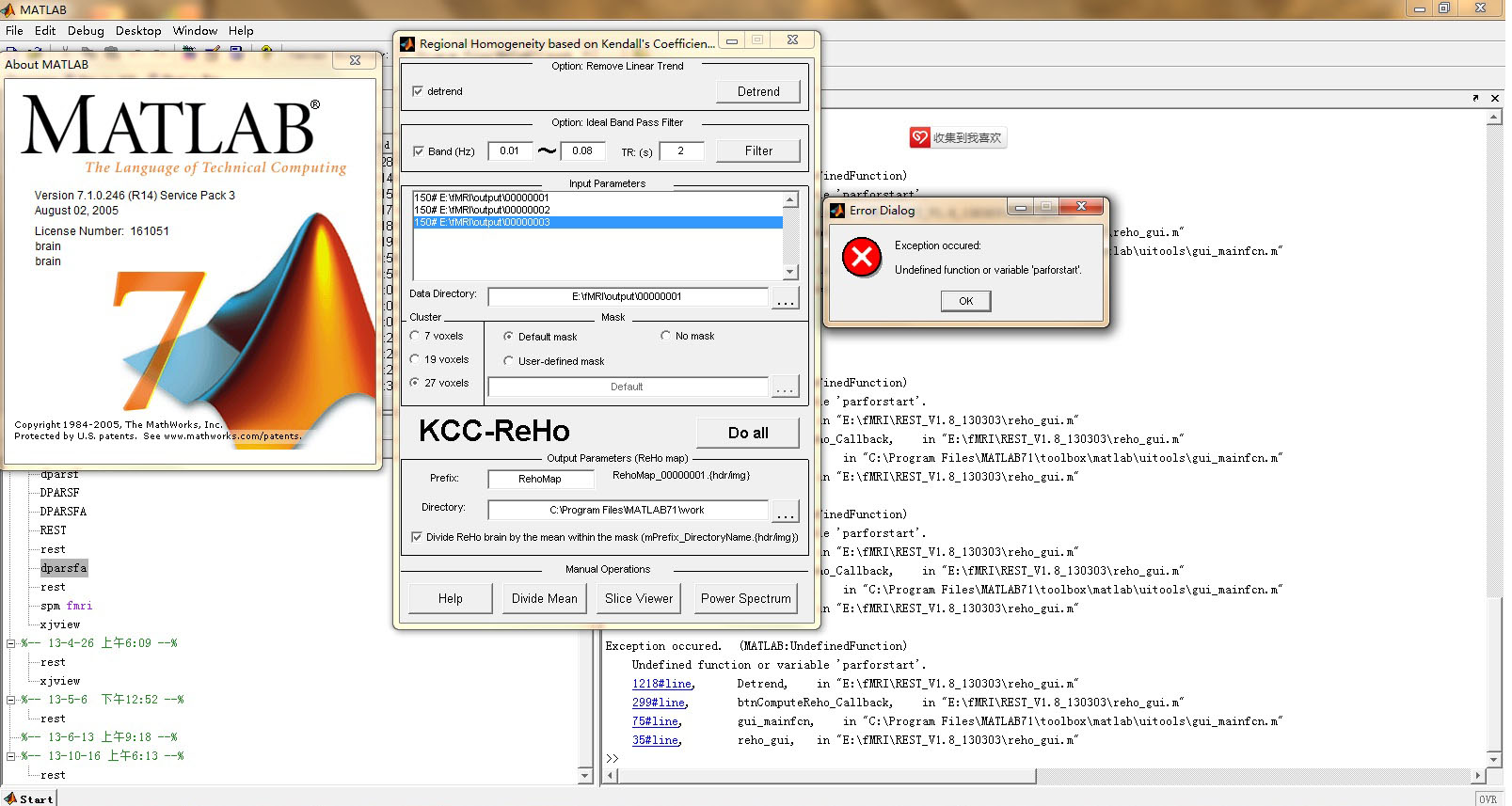The image size is (1512, 806).
Task: Open the MATLAB Start button
Action: [x=28, y=798]
